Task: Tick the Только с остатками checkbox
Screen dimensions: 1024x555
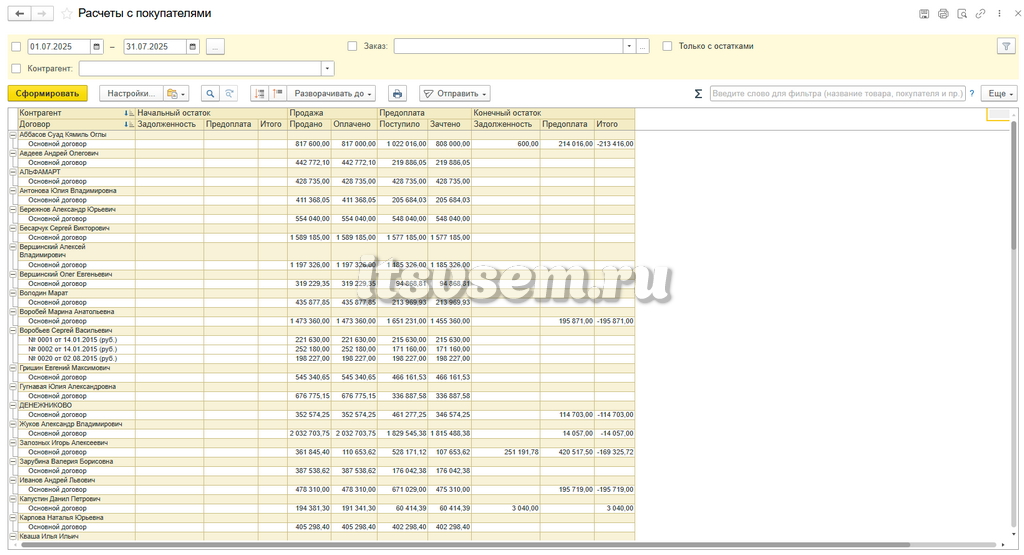Action: click(667, 46)
